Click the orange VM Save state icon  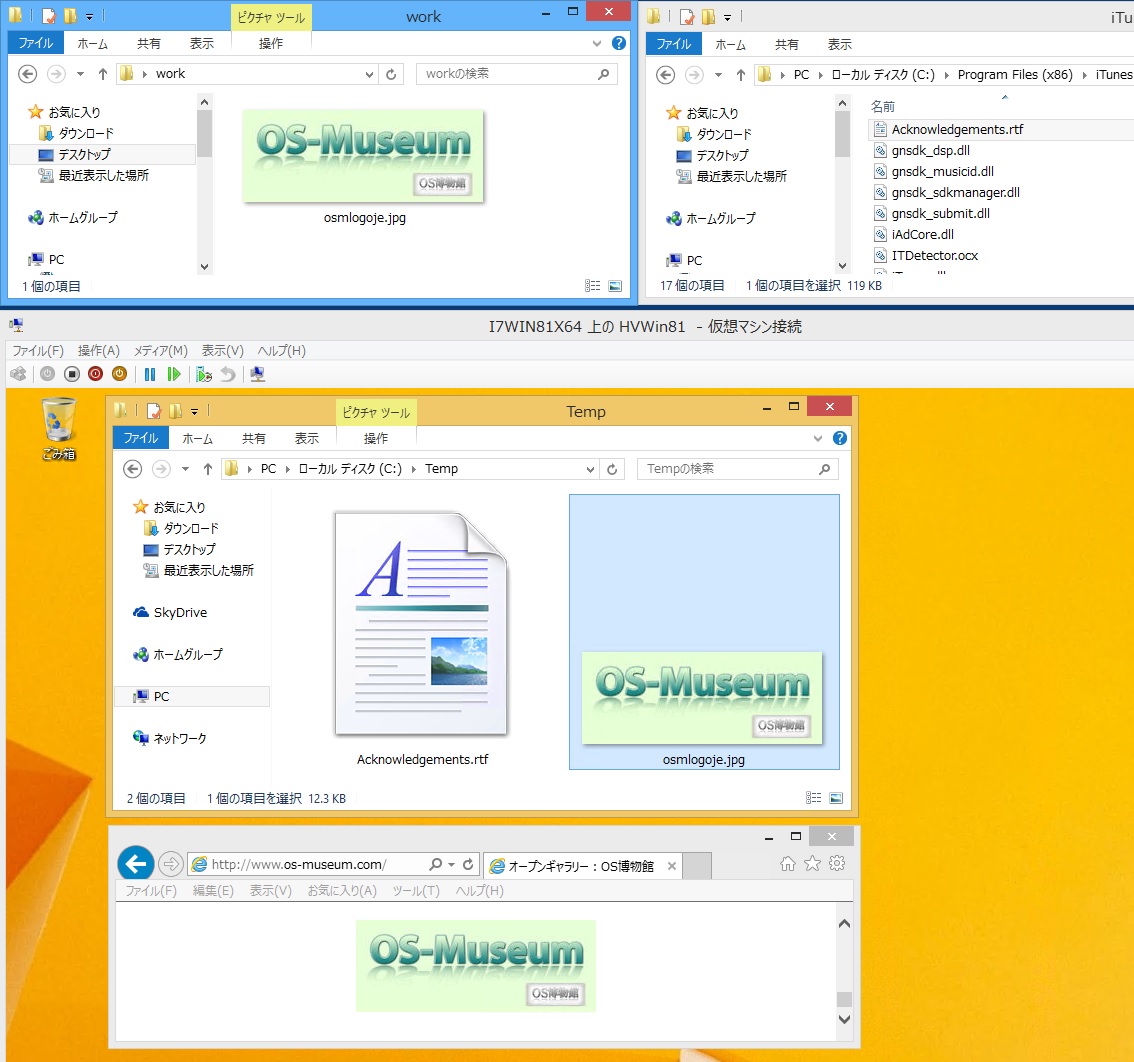(119, 374)
